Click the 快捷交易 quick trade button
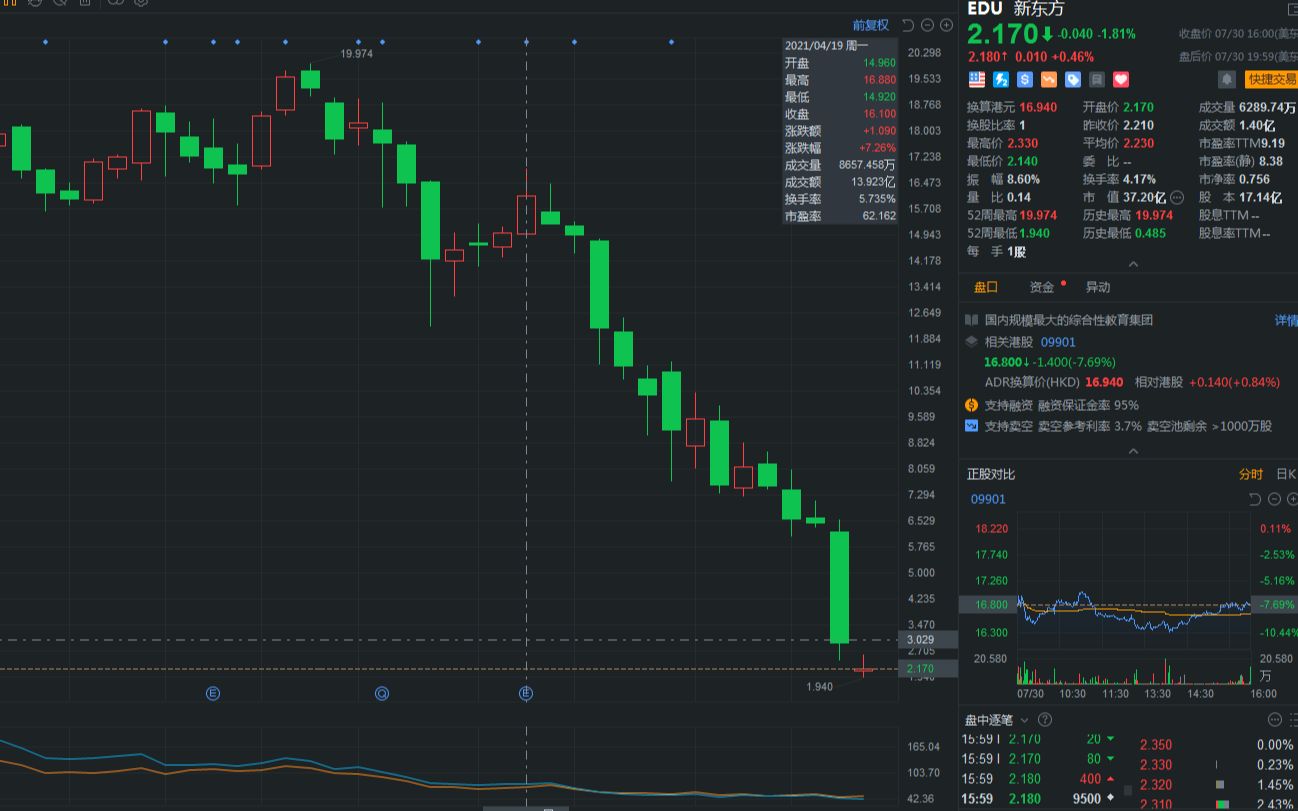The height and width of the screenshot is (811, 1298). (x=1272, y=79)
